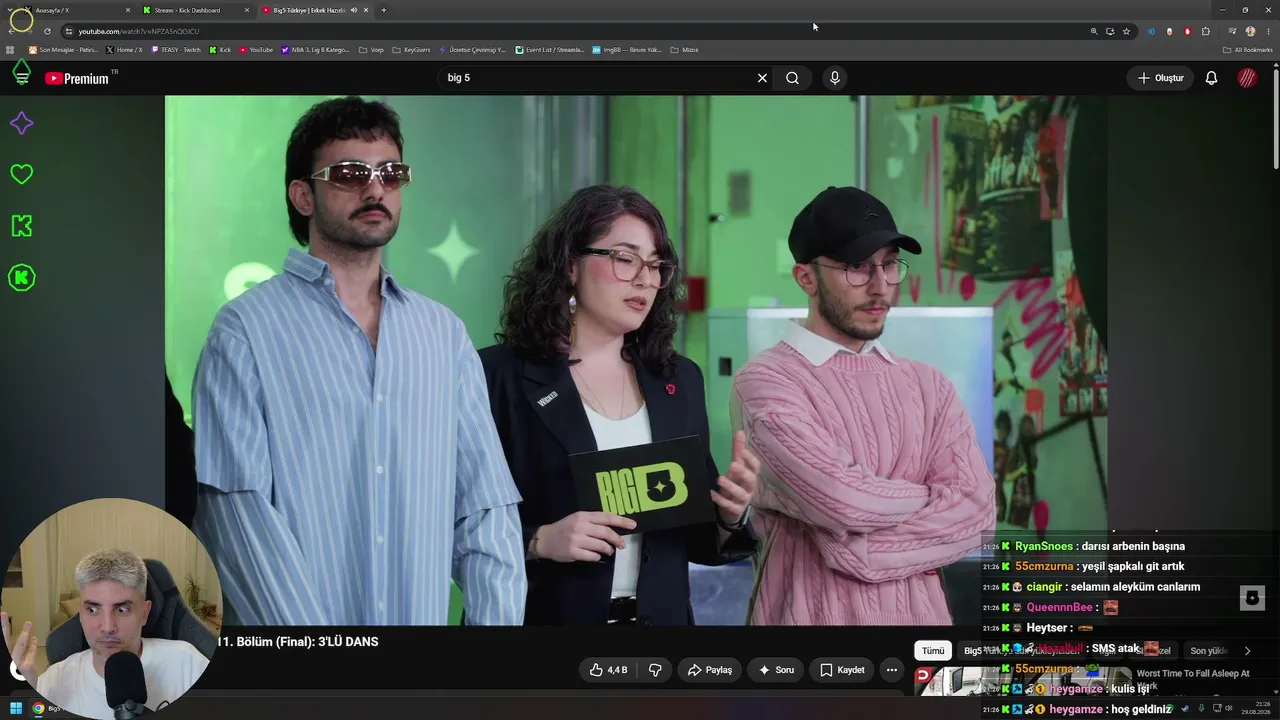Expand the Vorp bookmark folder

coord(371,50)
